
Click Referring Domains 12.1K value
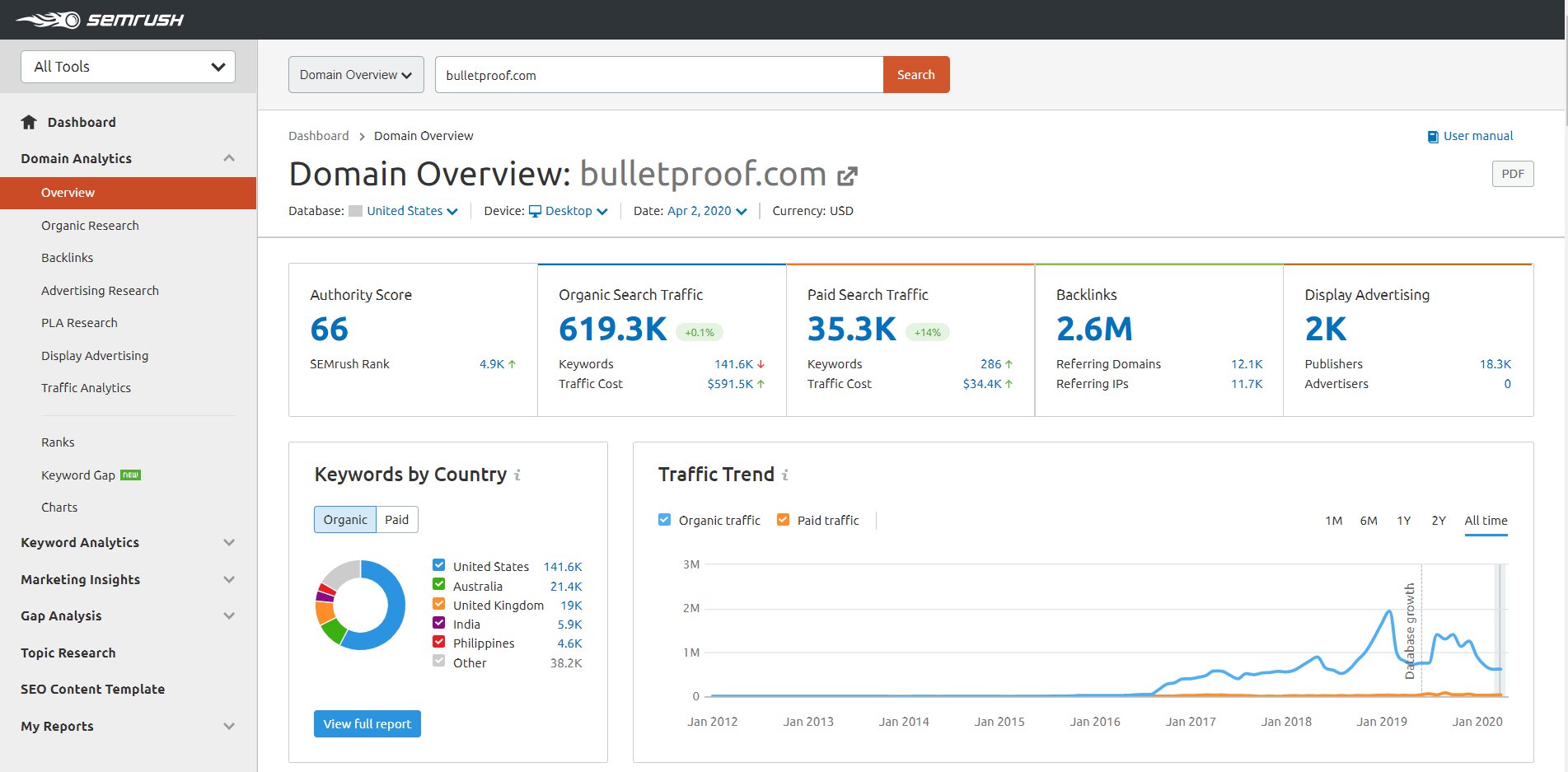point(1247,364)
